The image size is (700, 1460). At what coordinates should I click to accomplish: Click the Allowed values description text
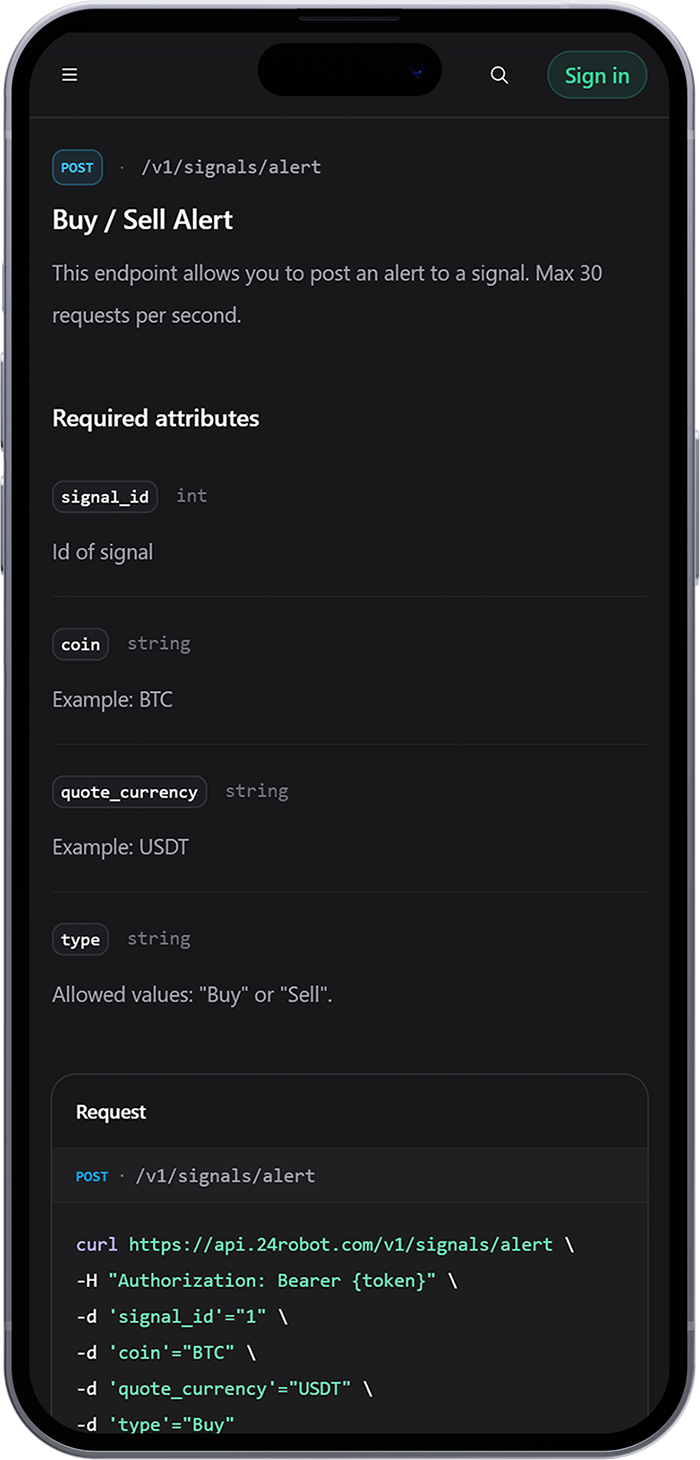tap(192, 995)
